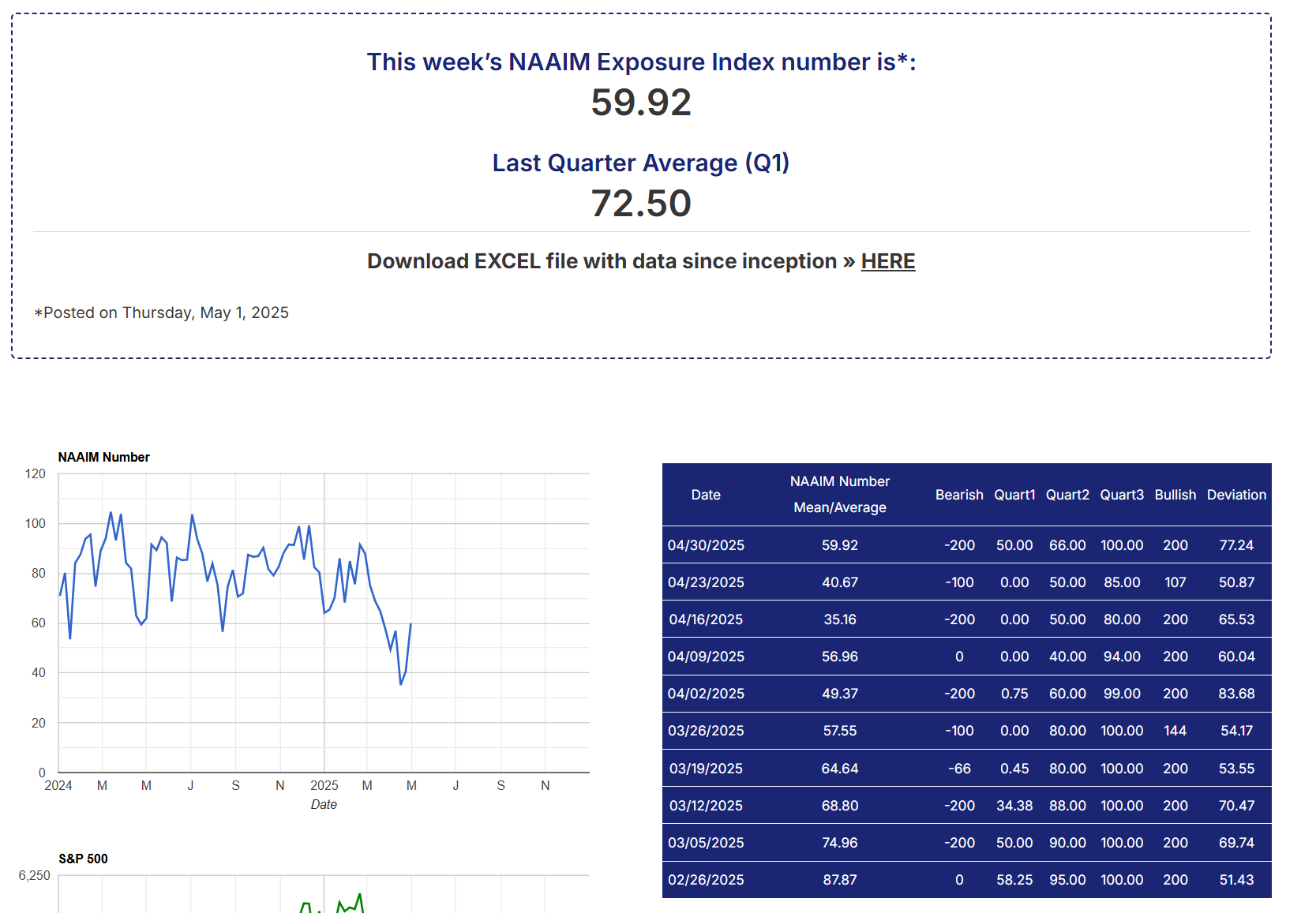Screen dimensions: 1316x913
Task: Click the NAAIM Number Mean/Average column header
Action: (840, 494)
